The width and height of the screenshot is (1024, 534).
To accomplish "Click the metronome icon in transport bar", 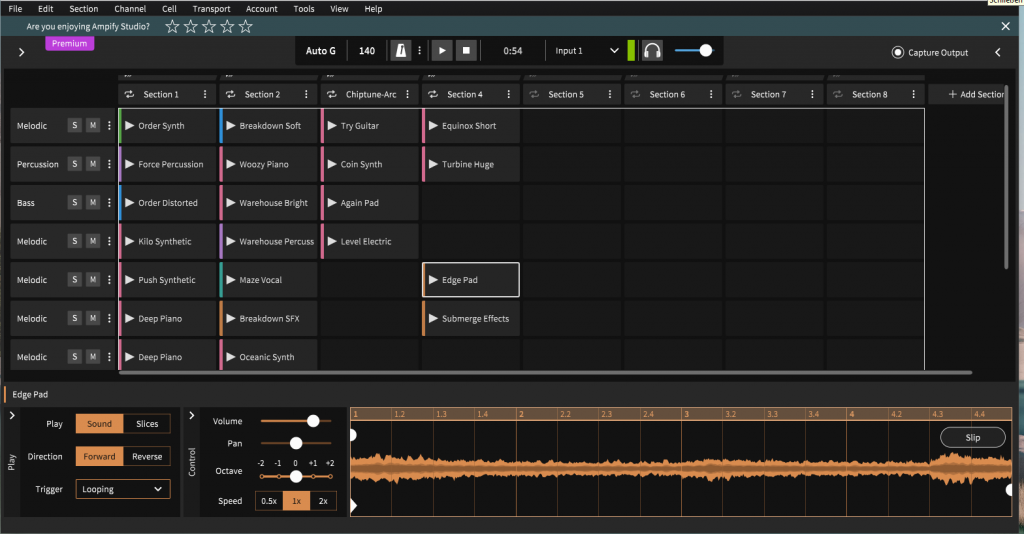I will tap(401, 50).
